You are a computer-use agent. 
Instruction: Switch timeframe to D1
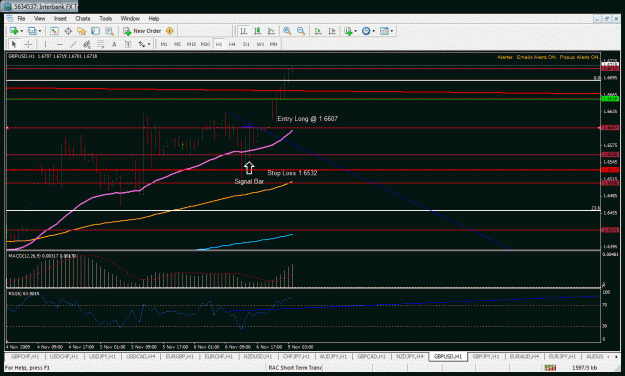click(x=246, y=44)
